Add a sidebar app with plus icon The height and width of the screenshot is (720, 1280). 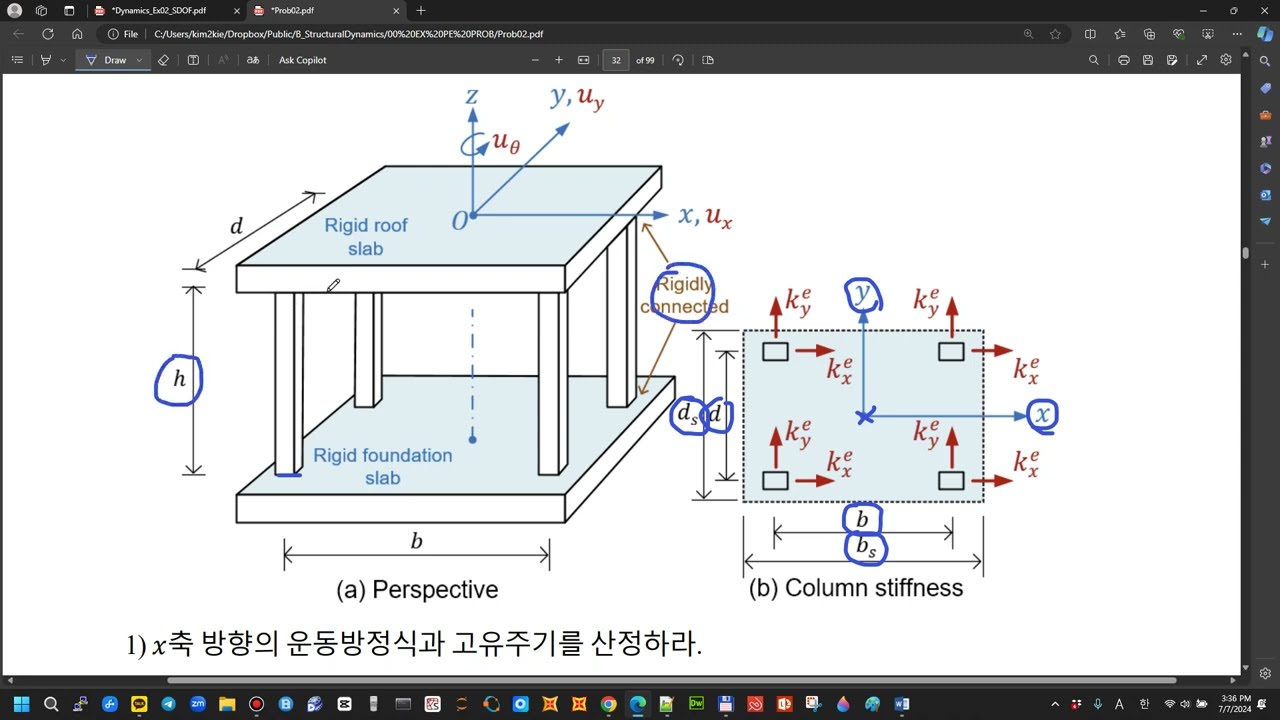click(x=1265, y=264)
